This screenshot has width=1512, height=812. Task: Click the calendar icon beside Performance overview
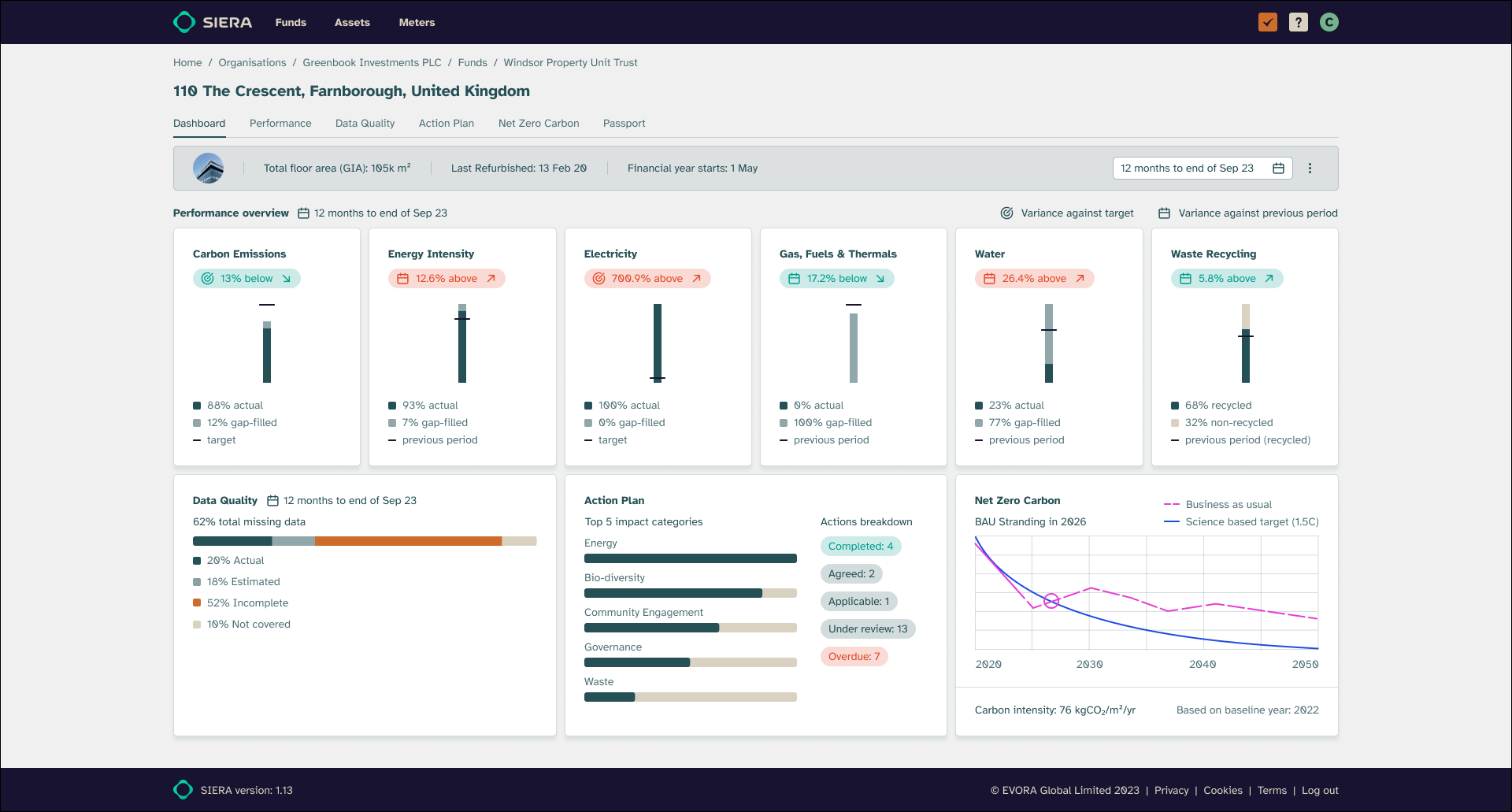click(x=303, y=213)
